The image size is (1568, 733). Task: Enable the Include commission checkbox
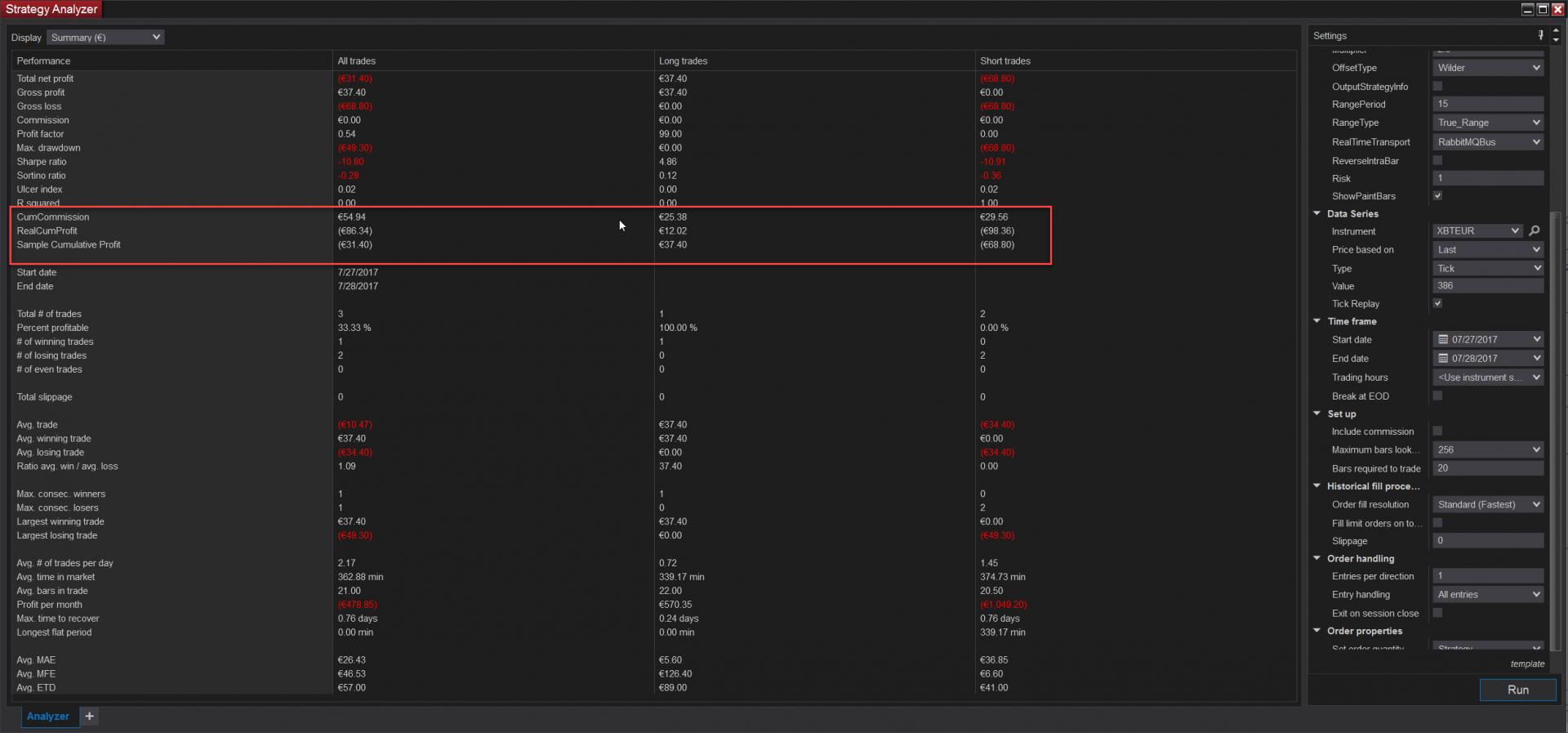tap(1438, 431)
